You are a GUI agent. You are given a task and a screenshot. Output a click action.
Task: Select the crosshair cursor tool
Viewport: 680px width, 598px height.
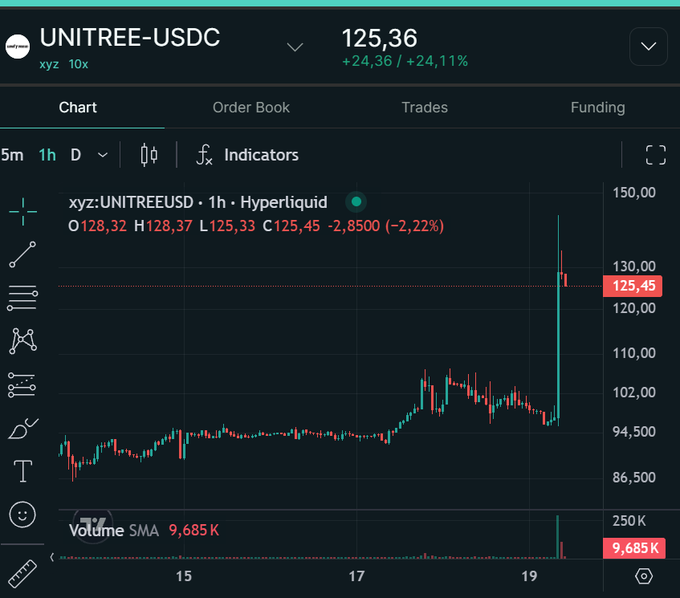pos(23,212)
